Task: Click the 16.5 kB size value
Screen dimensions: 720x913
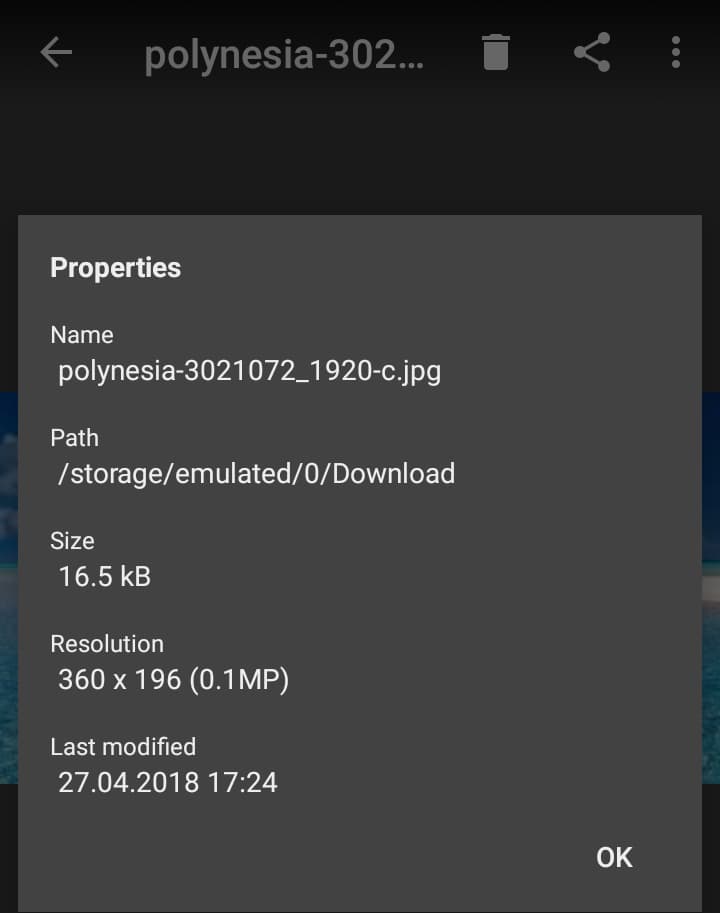Action: pos(105,576)
